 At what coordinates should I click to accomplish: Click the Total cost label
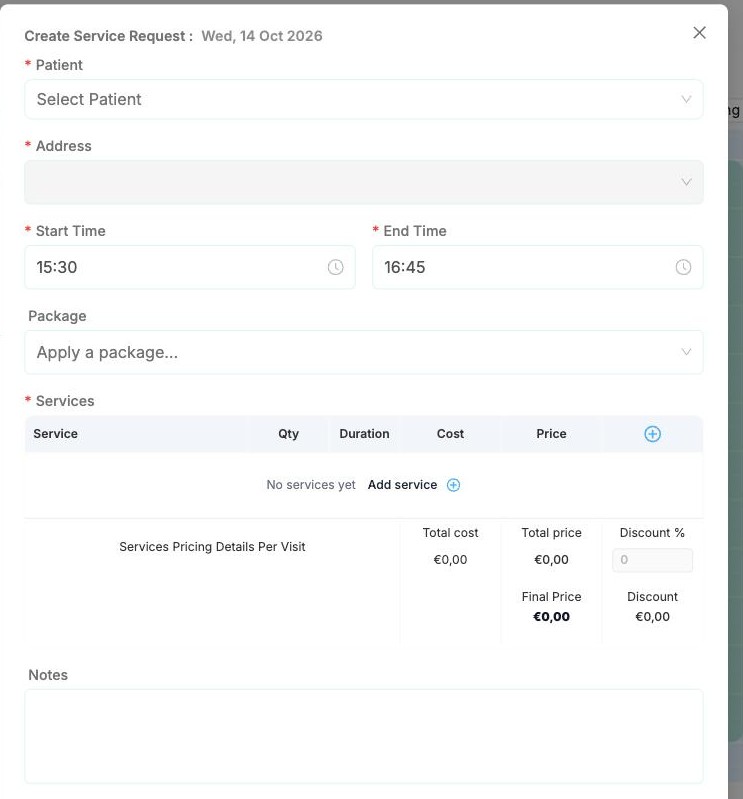450,533
